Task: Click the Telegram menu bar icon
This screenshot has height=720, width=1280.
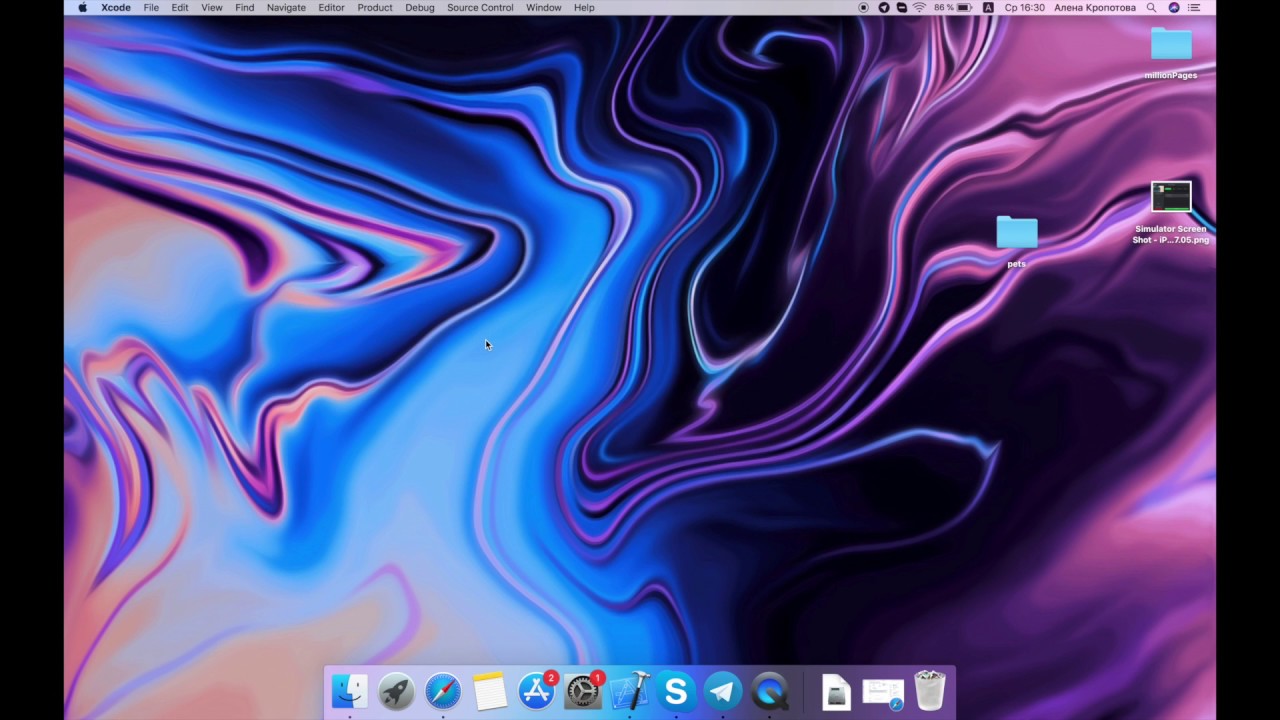Action: [x=884, y=8]
